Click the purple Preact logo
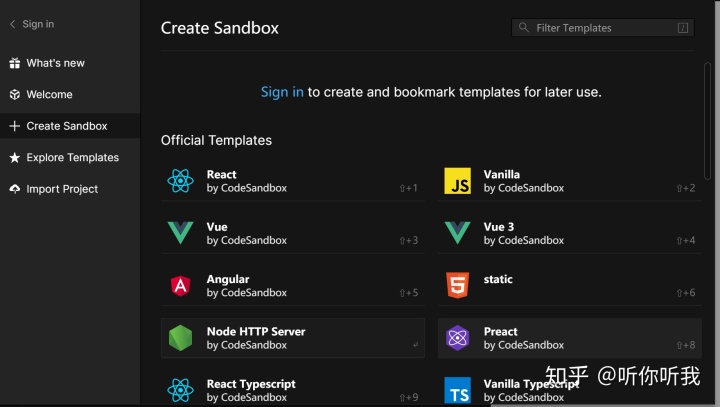The width and height of the screenshot is (720, 407). coord(457,338)
